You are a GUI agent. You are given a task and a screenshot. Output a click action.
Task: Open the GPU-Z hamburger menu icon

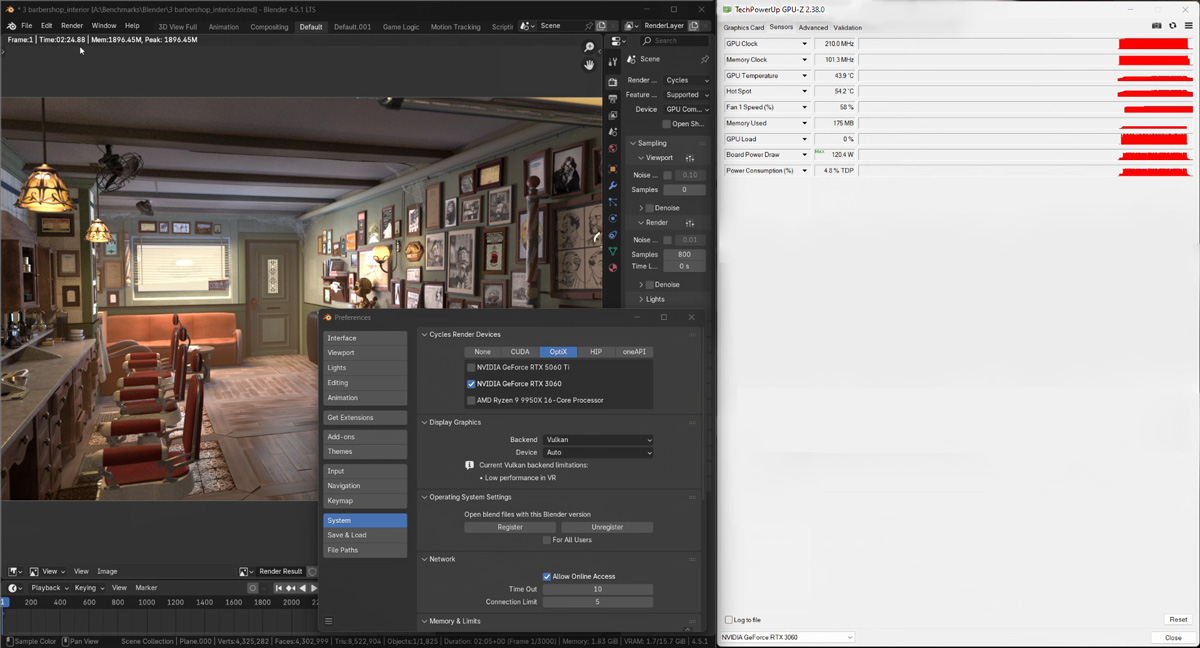[x=1188, y=26]
